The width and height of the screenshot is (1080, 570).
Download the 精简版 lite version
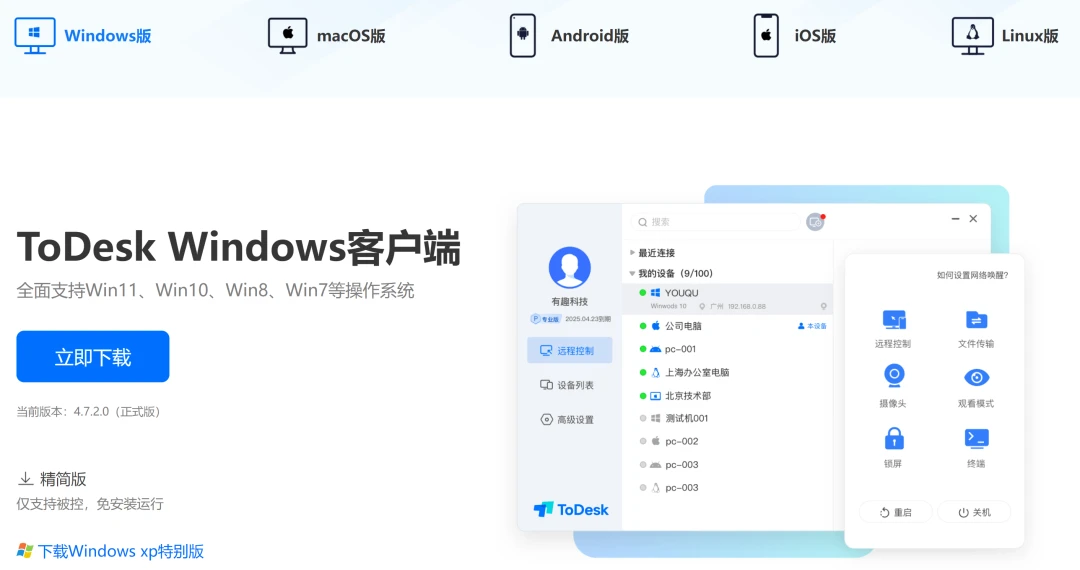(52, 479)
